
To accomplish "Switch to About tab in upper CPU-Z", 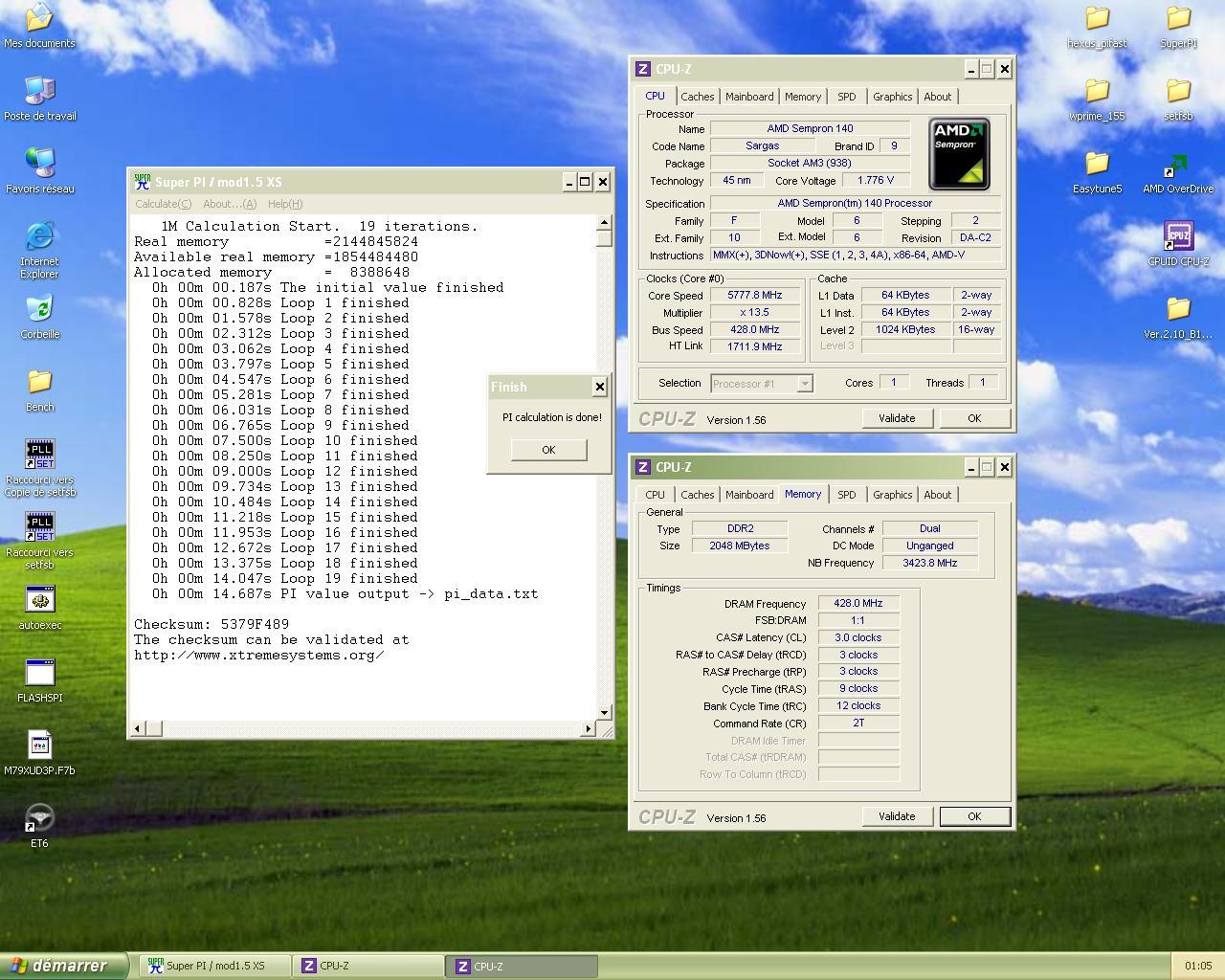I will point(938,97).
